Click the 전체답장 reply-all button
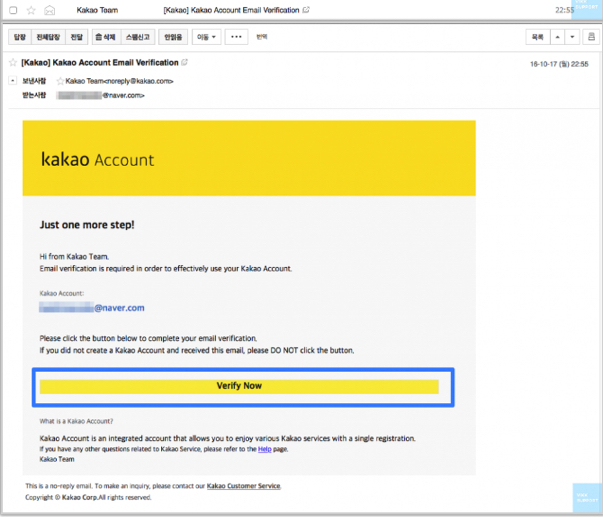The width and height of the screenshot is (603, 518). click(x=48, y=37)
